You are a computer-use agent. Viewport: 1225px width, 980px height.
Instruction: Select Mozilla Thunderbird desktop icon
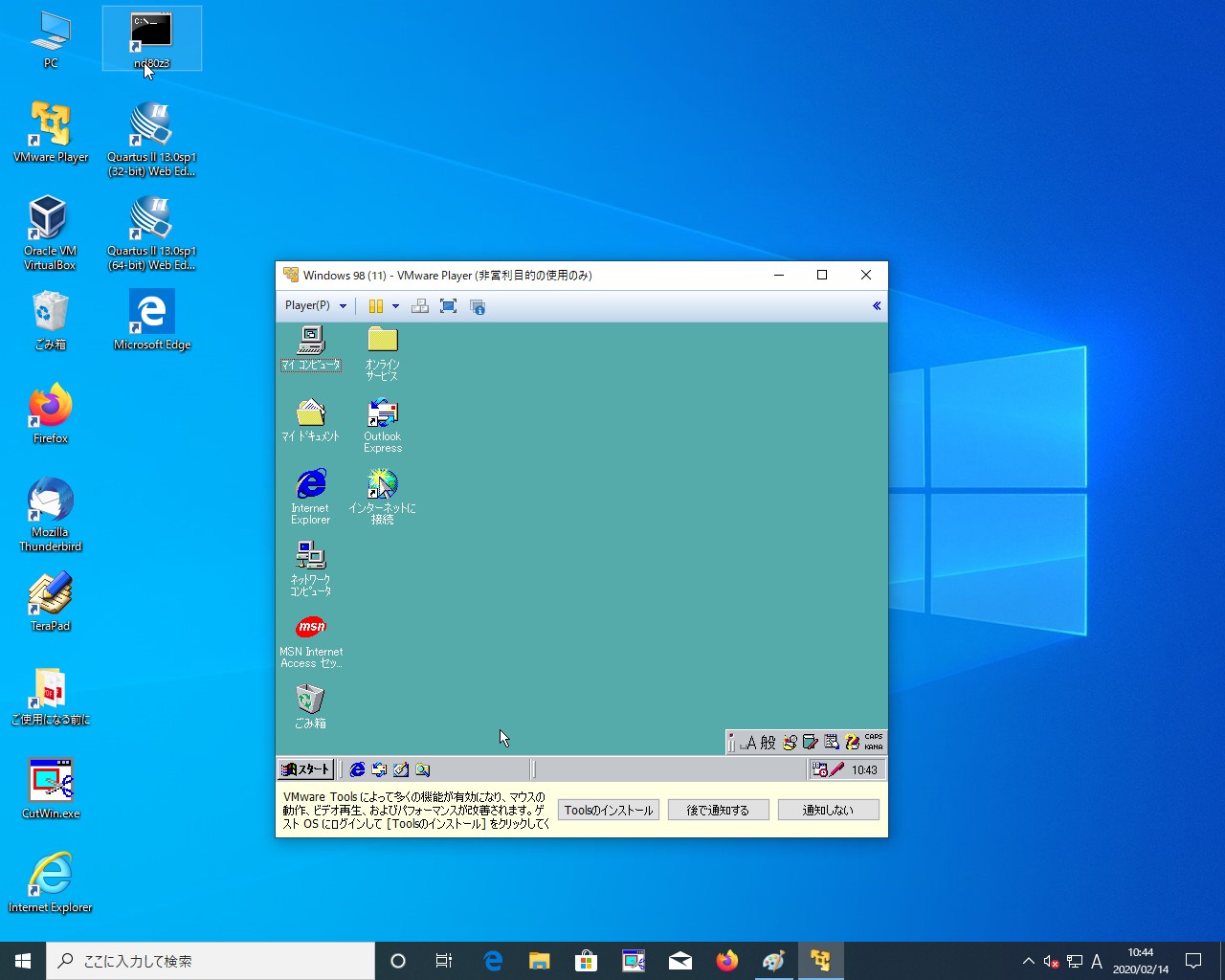tap(50, 515)
